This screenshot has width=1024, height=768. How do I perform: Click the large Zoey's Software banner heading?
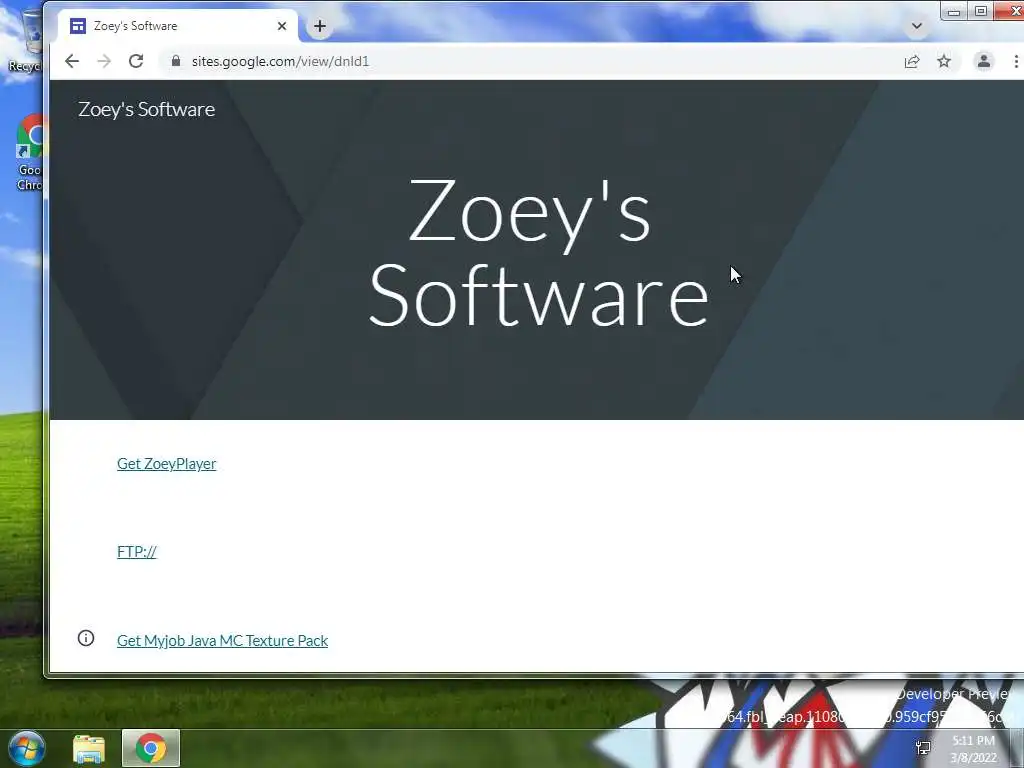click(x=538, y=252)
